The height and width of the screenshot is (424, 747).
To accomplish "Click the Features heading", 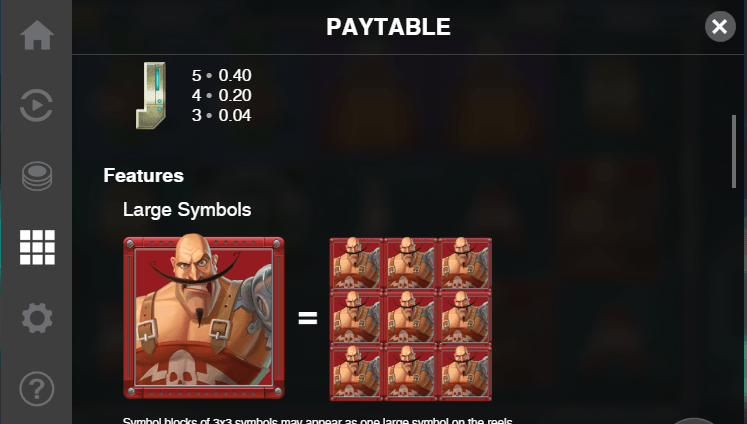I will [x=143, y=175].
